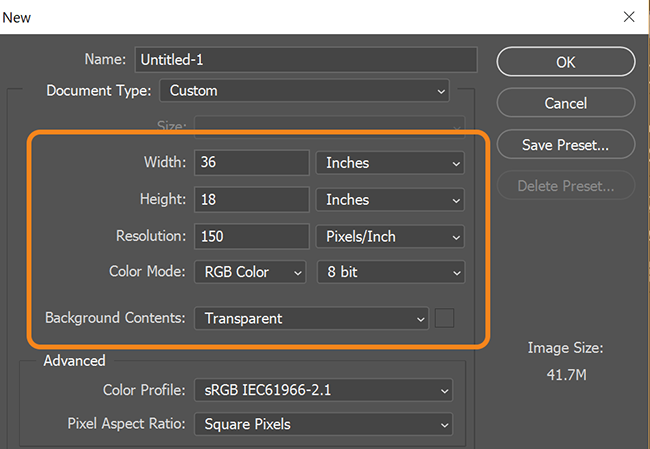
Task: Click the Name field showing Untitled-1
Action: pyautogui.click(x=306, y=60)
